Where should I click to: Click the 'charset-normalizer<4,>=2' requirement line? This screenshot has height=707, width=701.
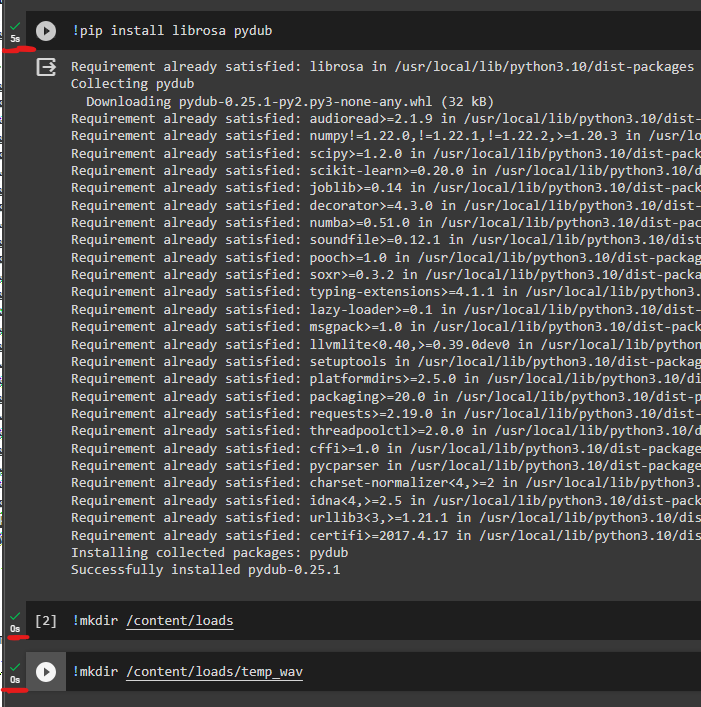pyautogui.click(x=386, y=483)
